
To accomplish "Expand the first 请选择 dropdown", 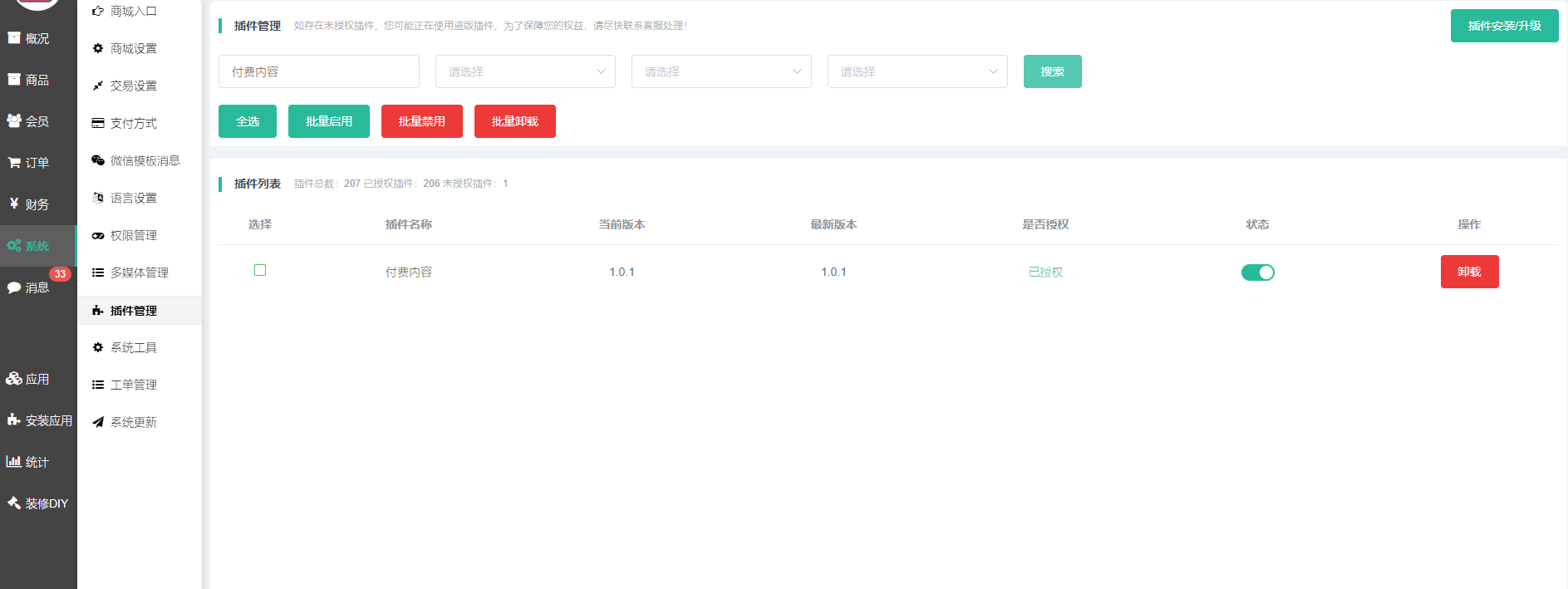I will pyautogui.click(x=525, y=71).
